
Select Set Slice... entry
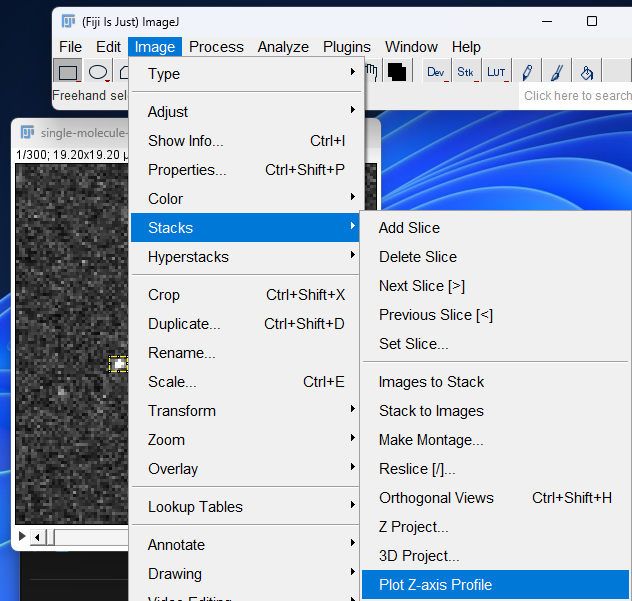pos(495,343)
